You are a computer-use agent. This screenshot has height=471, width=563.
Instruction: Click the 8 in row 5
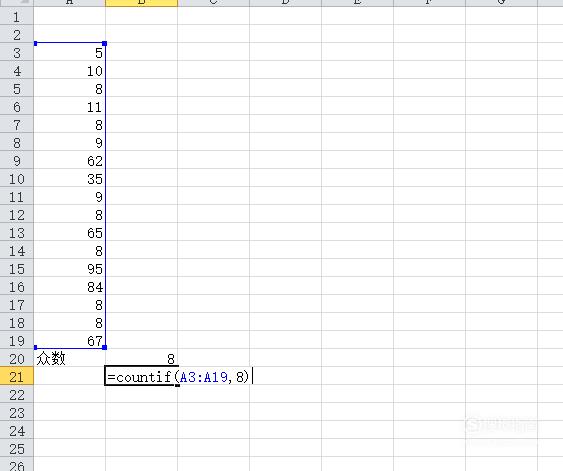pos(70,88)
